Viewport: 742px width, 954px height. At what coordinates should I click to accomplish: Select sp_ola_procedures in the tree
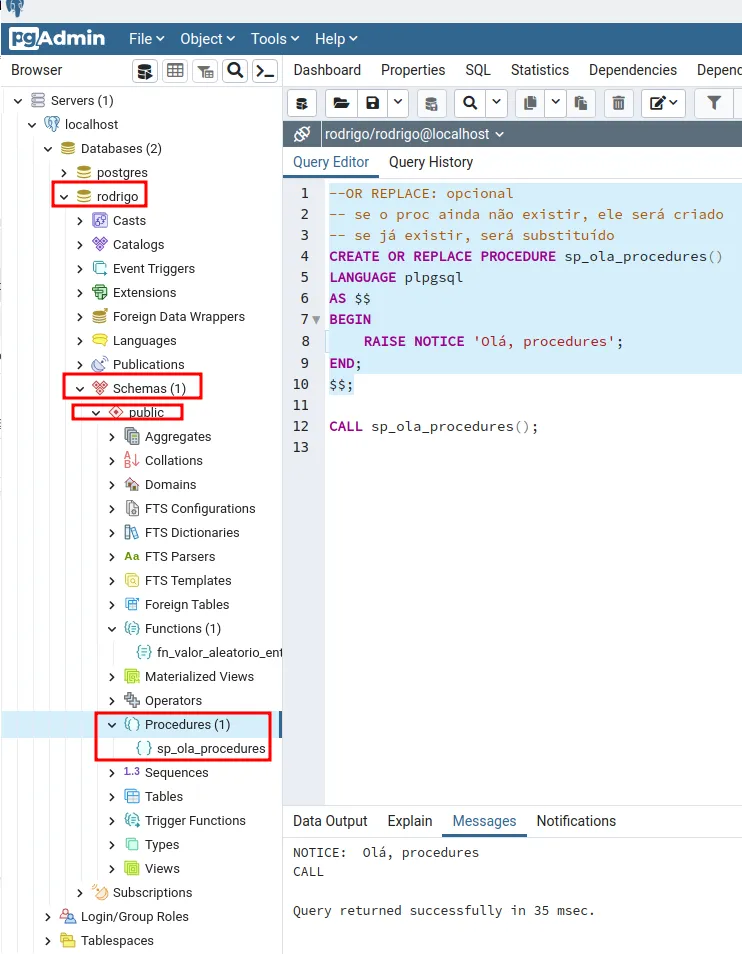click(x=211, y=748)
